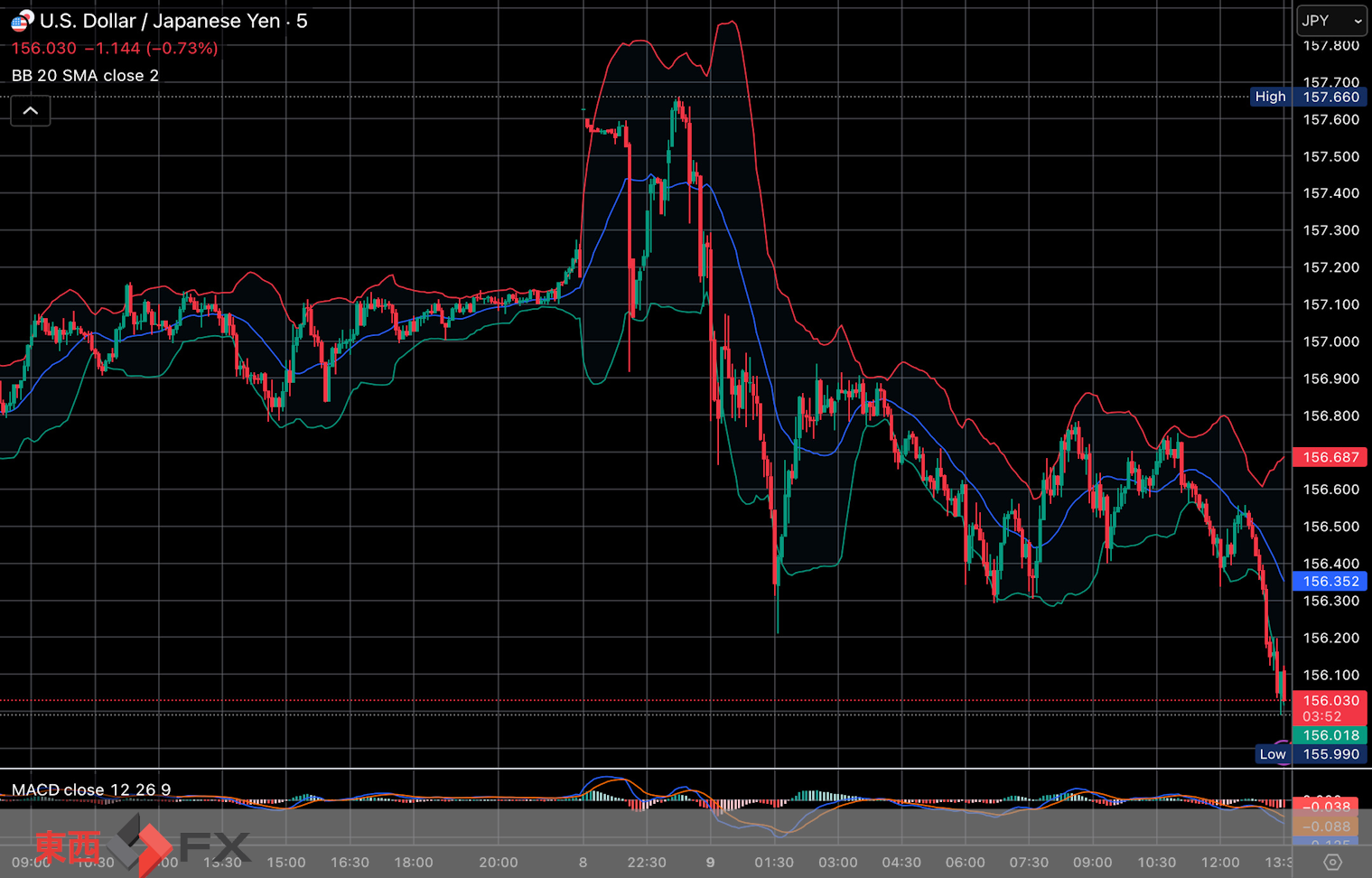The image size is (1372, 878).
Task: Click the Tozai FX watermark logo
Action: 143,846
